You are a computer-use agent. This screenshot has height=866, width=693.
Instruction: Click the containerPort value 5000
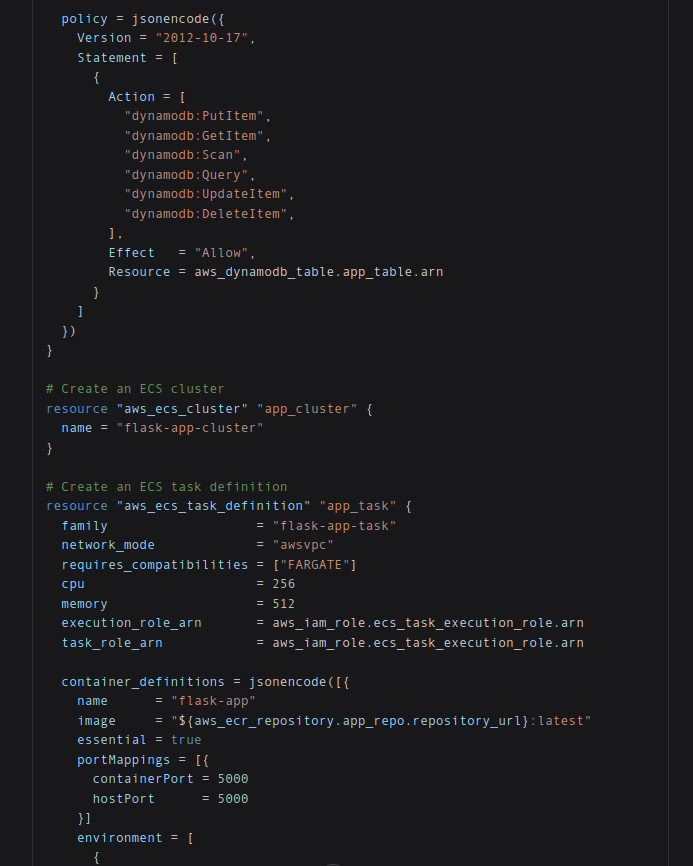[233, 779]
